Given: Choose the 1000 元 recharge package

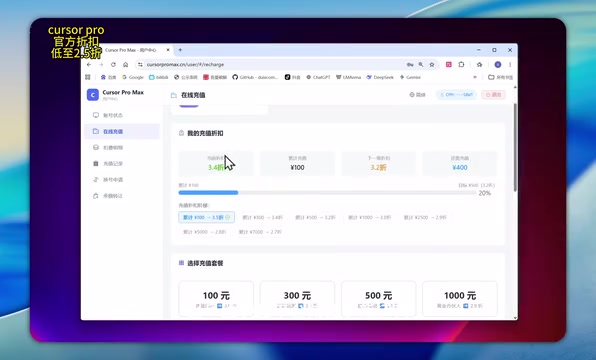Looking at the screenshot, I should pos(460,299).
